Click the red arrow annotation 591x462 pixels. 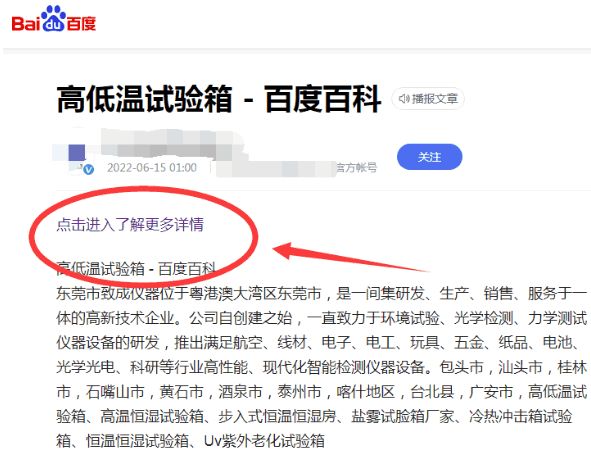pos(351,257)
